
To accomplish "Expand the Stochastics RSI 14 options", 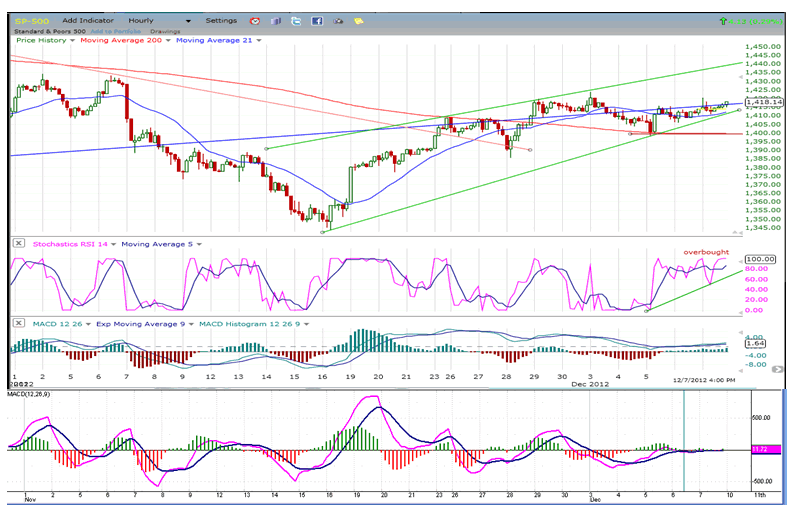I will pos(115,243).
